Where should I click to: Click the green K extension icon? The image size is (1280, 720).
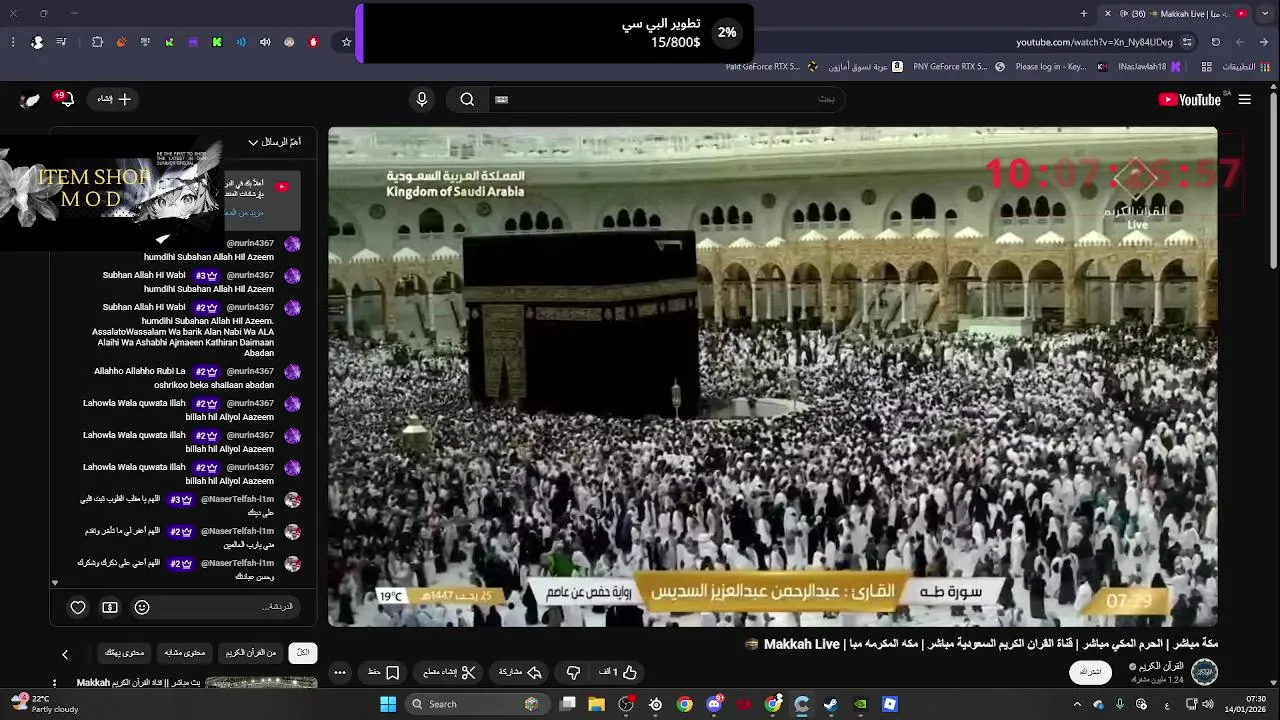[217, 42]
